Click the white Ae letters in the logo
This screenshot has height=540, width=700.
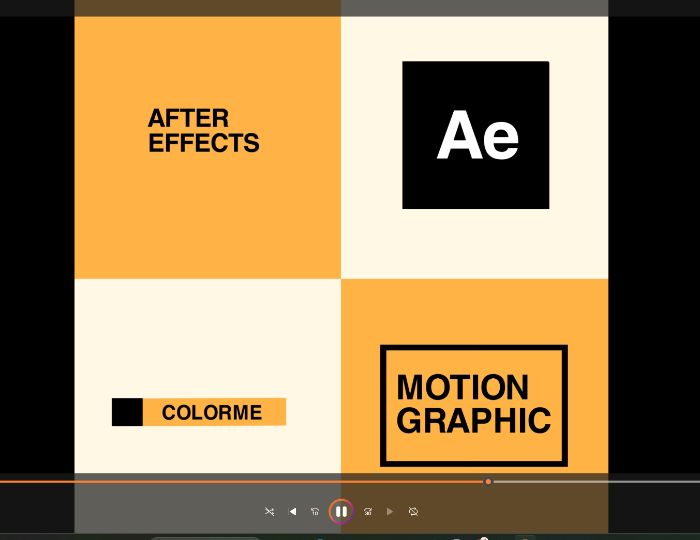[478, 135]
